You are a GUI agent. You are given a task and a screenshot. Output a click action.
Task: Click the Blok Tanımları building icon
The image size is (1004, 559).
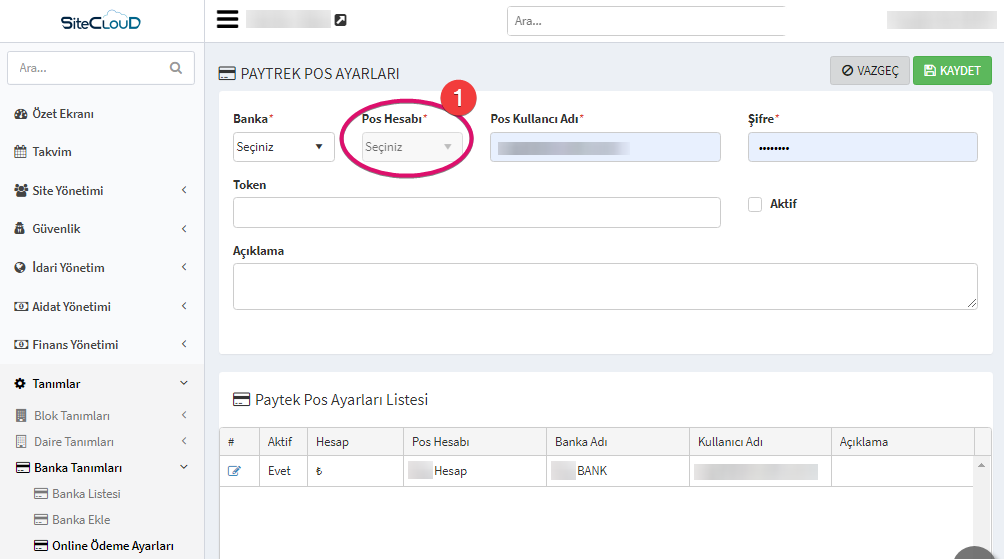coord(21,416)
